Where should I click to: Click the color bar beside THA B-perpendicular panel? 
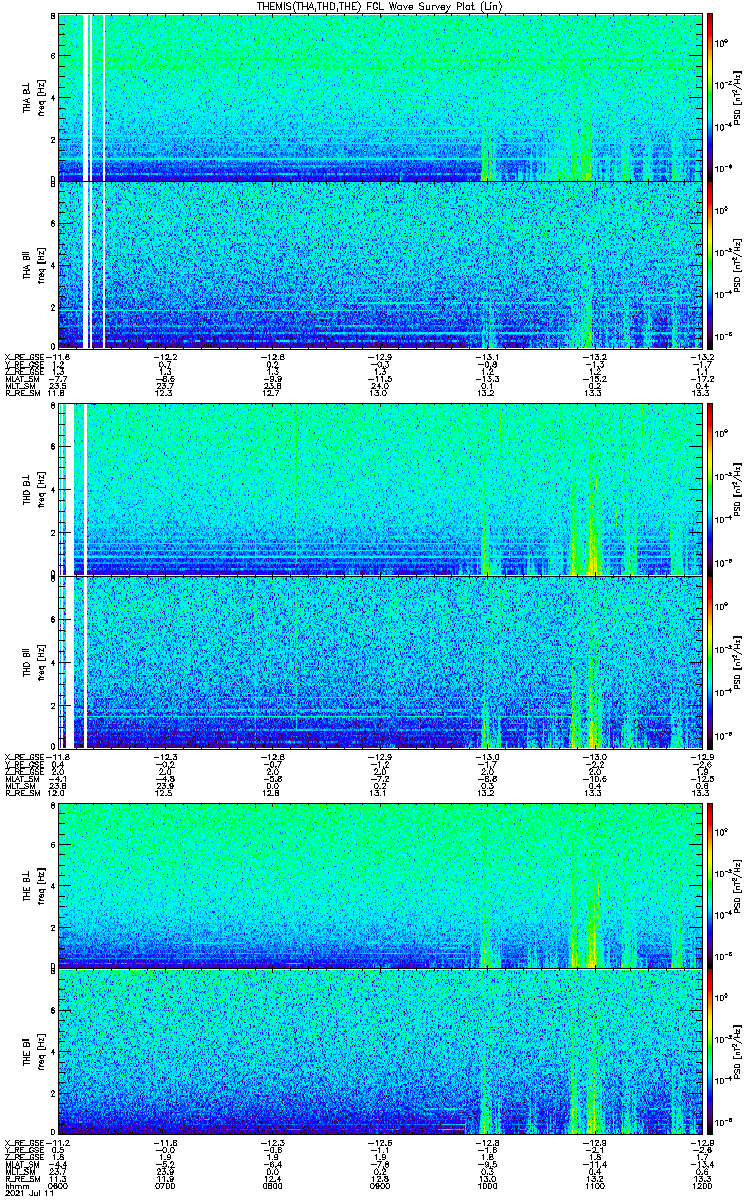(x=710, y=97)
